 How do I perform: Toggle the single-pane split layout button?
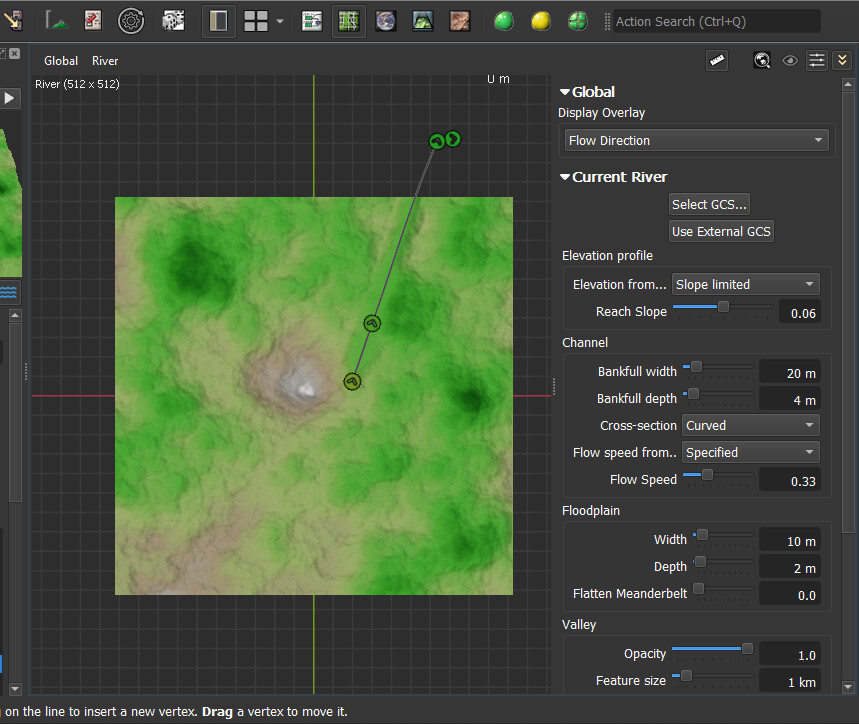219,20
